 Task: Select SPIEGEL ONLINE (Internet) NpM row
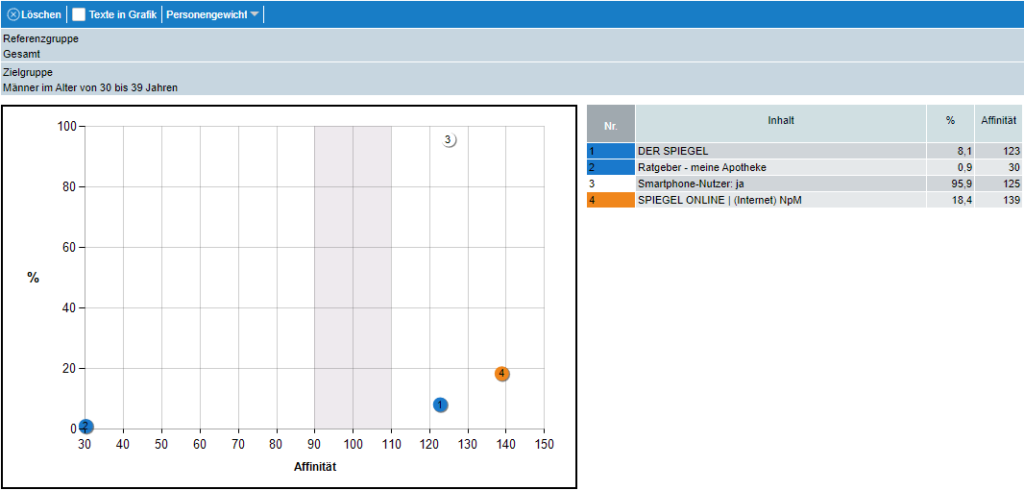click(x=780, y=200)
